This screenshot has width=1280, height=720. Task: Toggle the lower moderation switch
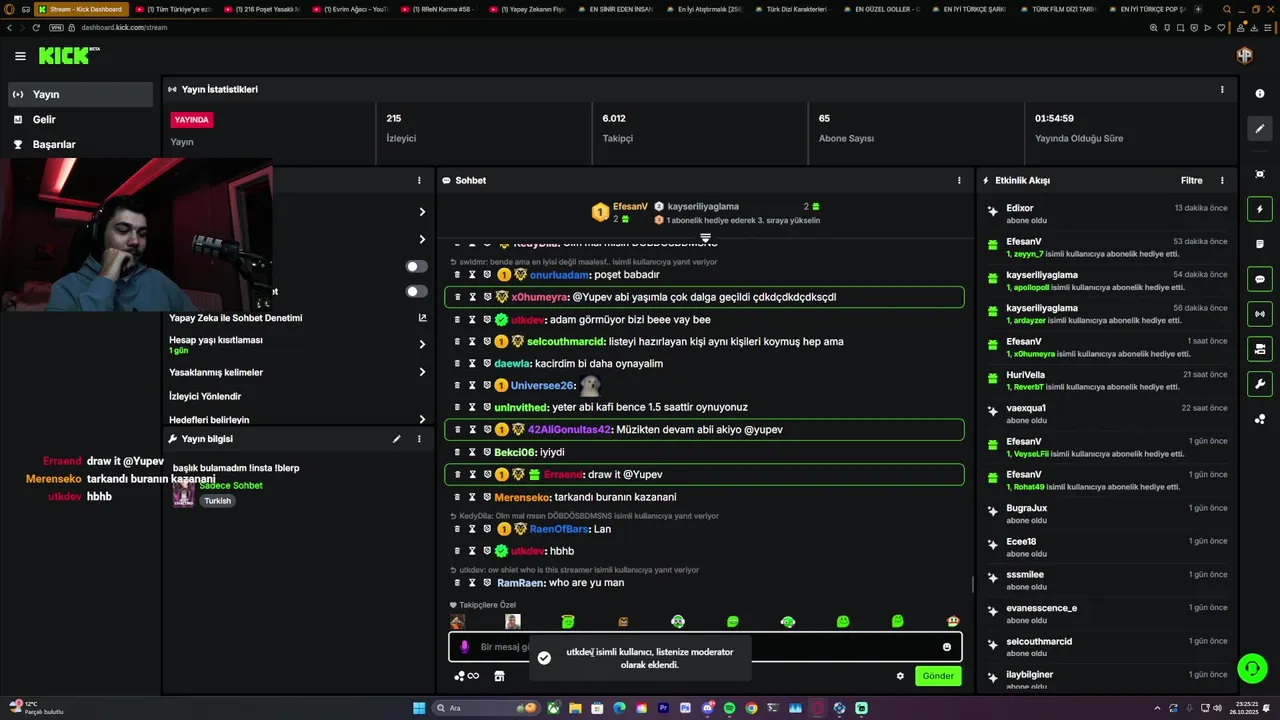click(x=417, y=292)
